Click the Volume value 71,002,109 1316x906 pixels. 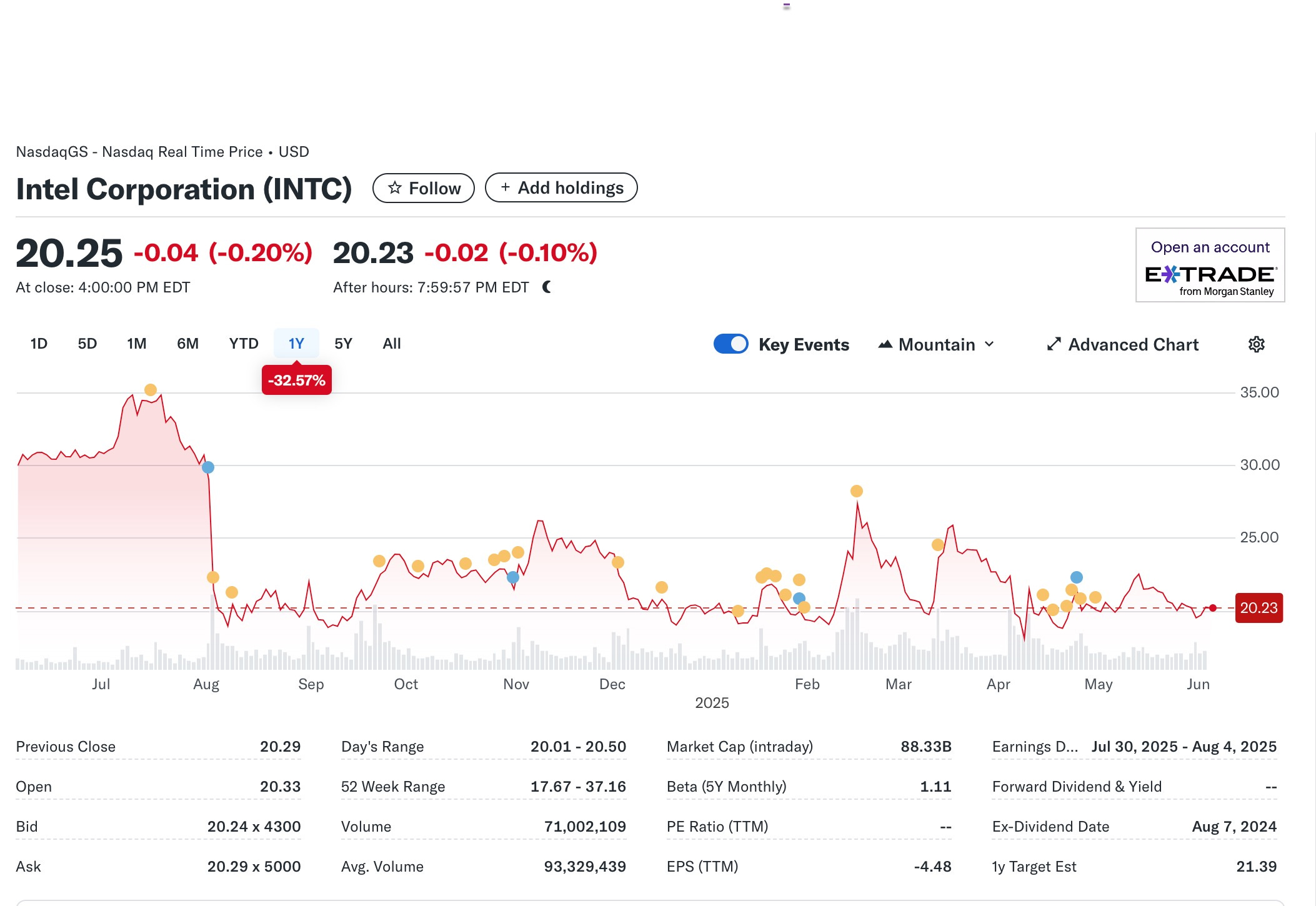585,827
